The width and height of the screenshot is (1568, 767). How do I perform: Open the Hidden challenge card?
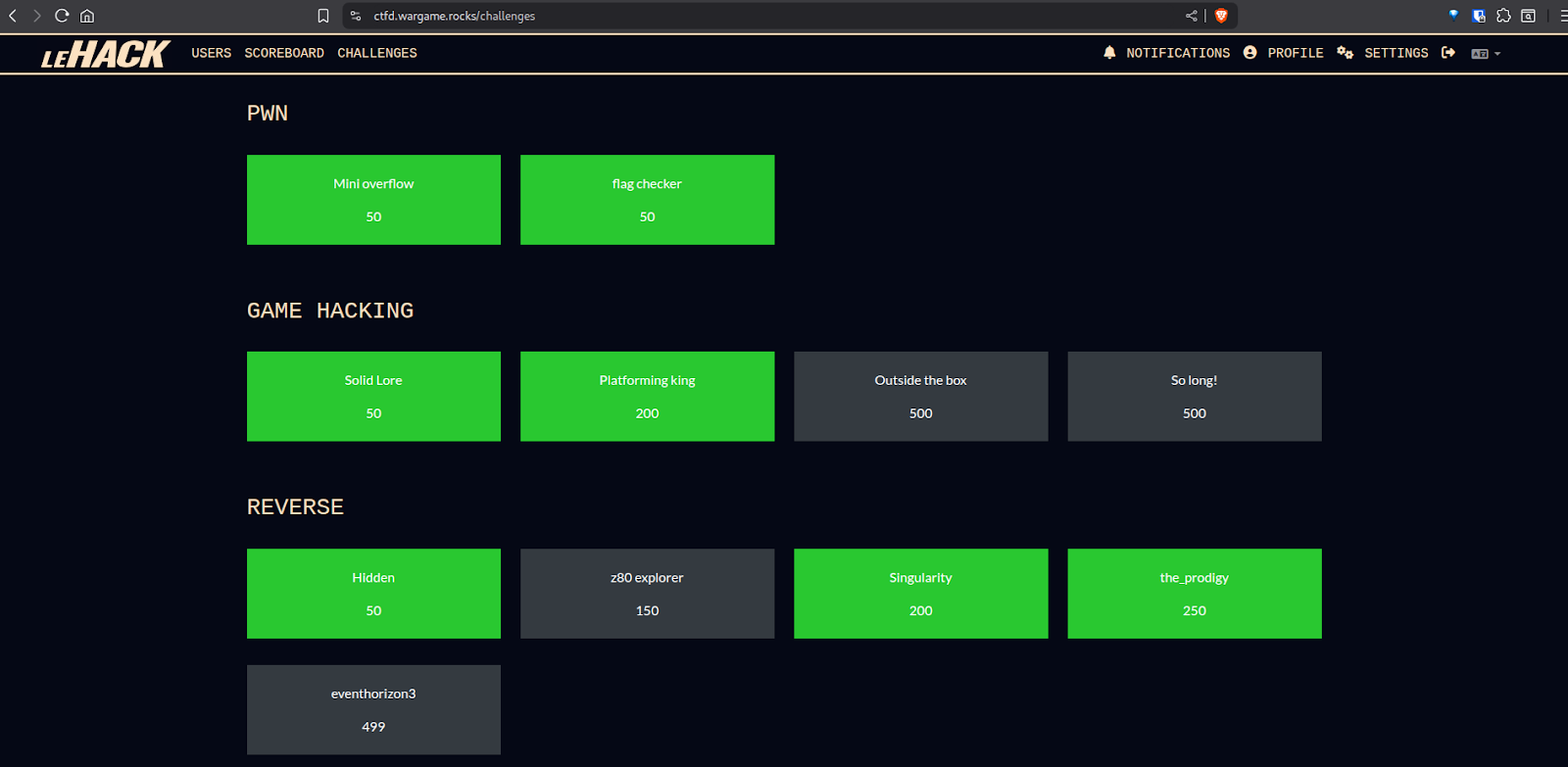coord(373,594)
